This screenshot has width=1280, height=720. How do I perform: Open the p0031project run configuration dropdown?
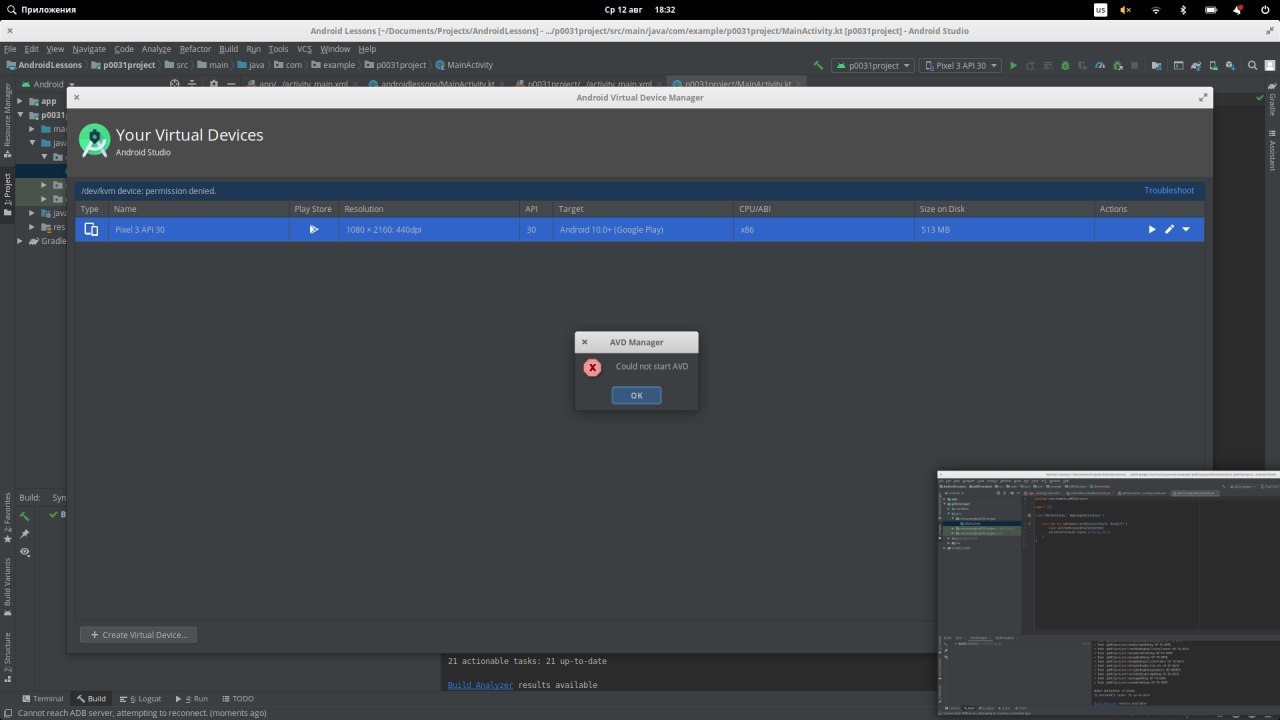coord(872,65)
